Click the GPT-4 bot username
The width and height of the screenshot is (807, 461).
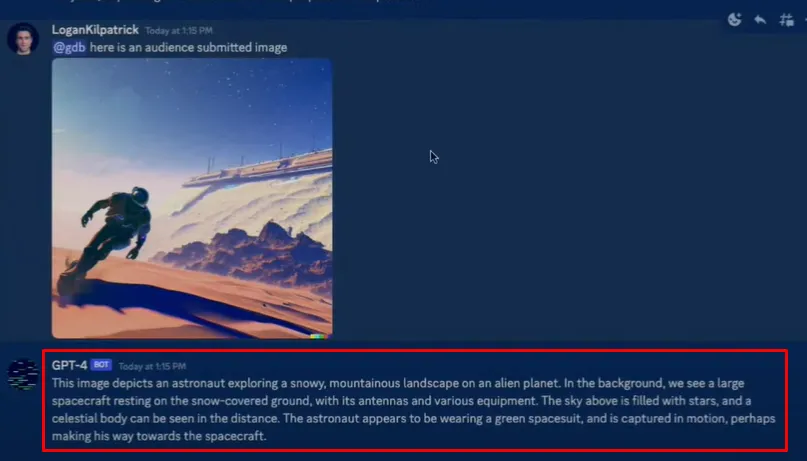click(x=69, y=365)
